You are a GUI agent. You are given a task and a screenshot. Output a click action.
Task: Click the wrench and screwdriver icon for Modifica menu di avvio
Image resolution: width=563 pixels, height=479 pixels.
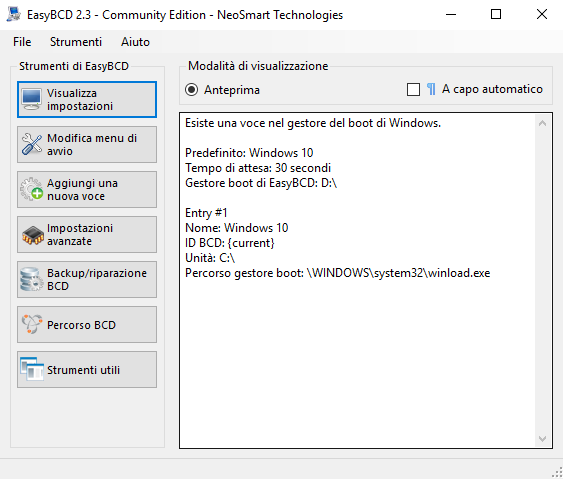pyautogui.click(x=32, y=144)
